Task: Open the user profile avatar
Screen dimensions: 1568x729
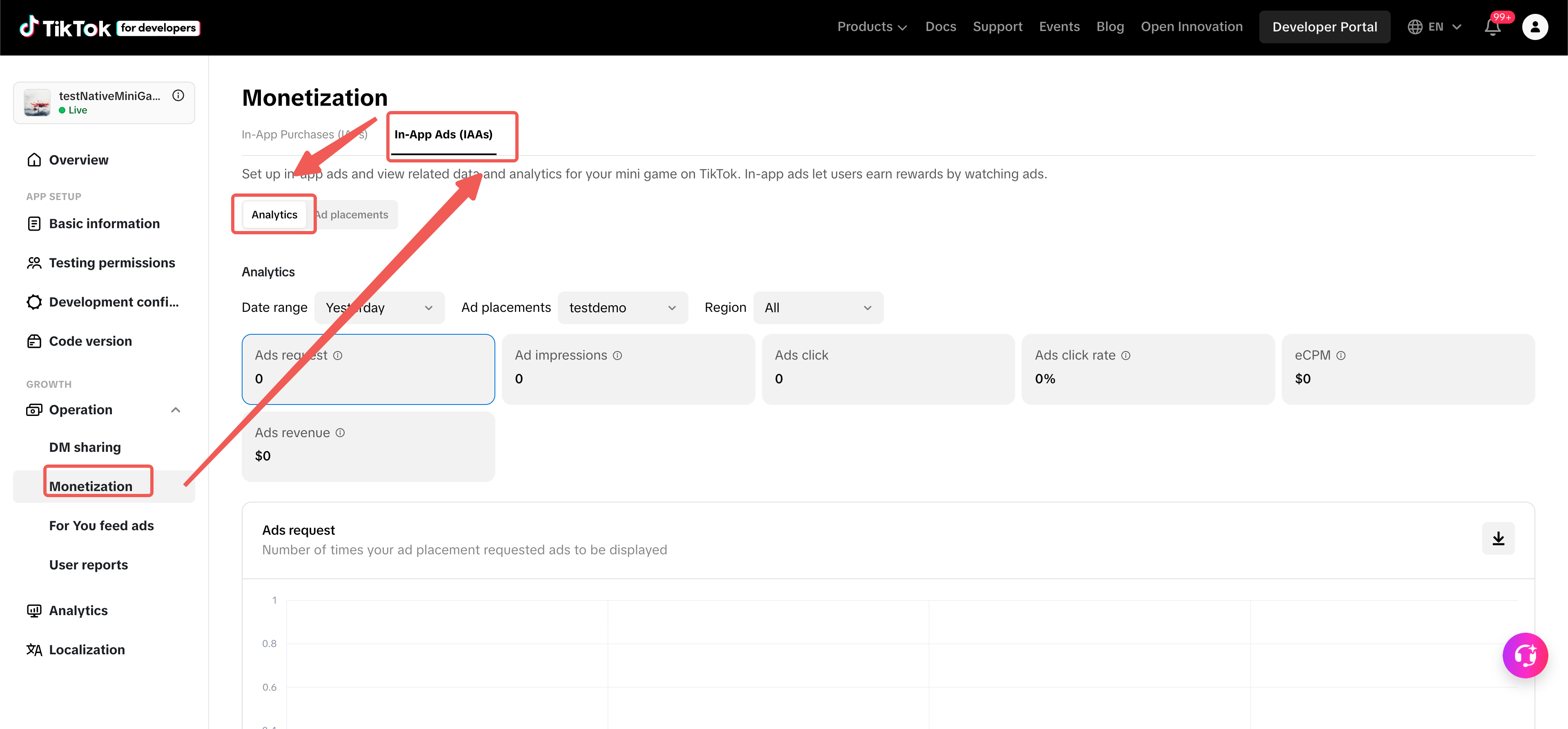Action: point(1535,27)
